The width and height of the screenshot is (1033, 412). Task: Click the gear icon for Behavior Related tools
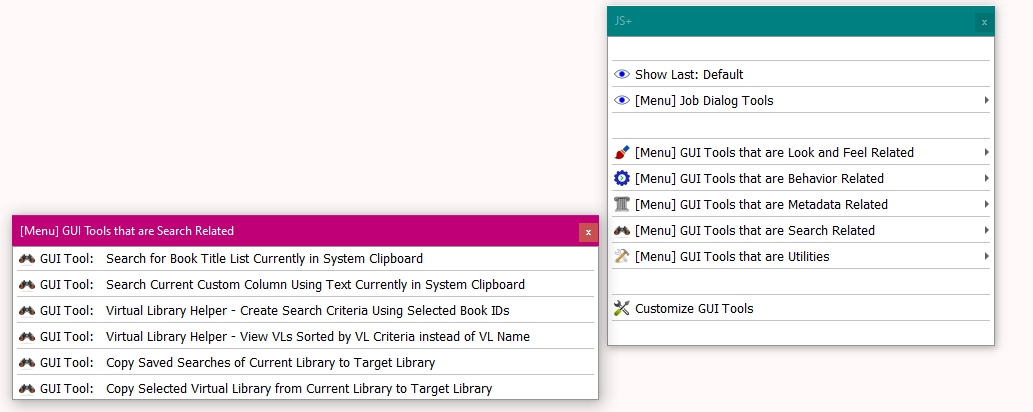click(x=622, y=179)
